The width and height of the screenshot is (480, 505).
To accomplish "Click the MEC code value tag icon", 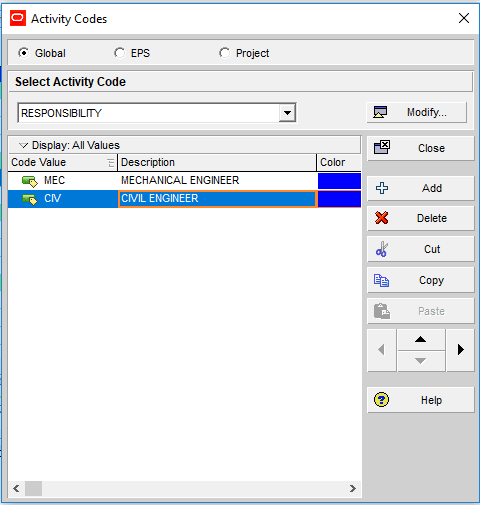I will [30, 181].
